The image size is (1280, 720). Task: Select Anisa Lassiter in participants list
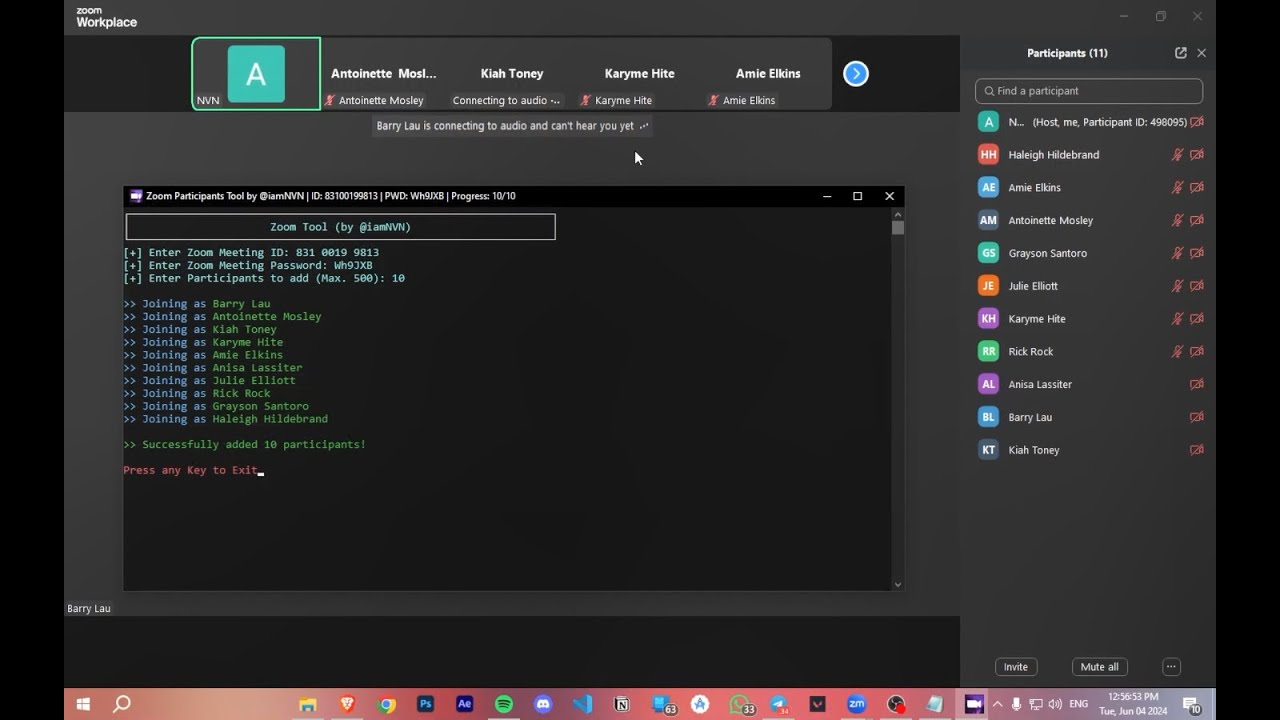[1089, 385]
